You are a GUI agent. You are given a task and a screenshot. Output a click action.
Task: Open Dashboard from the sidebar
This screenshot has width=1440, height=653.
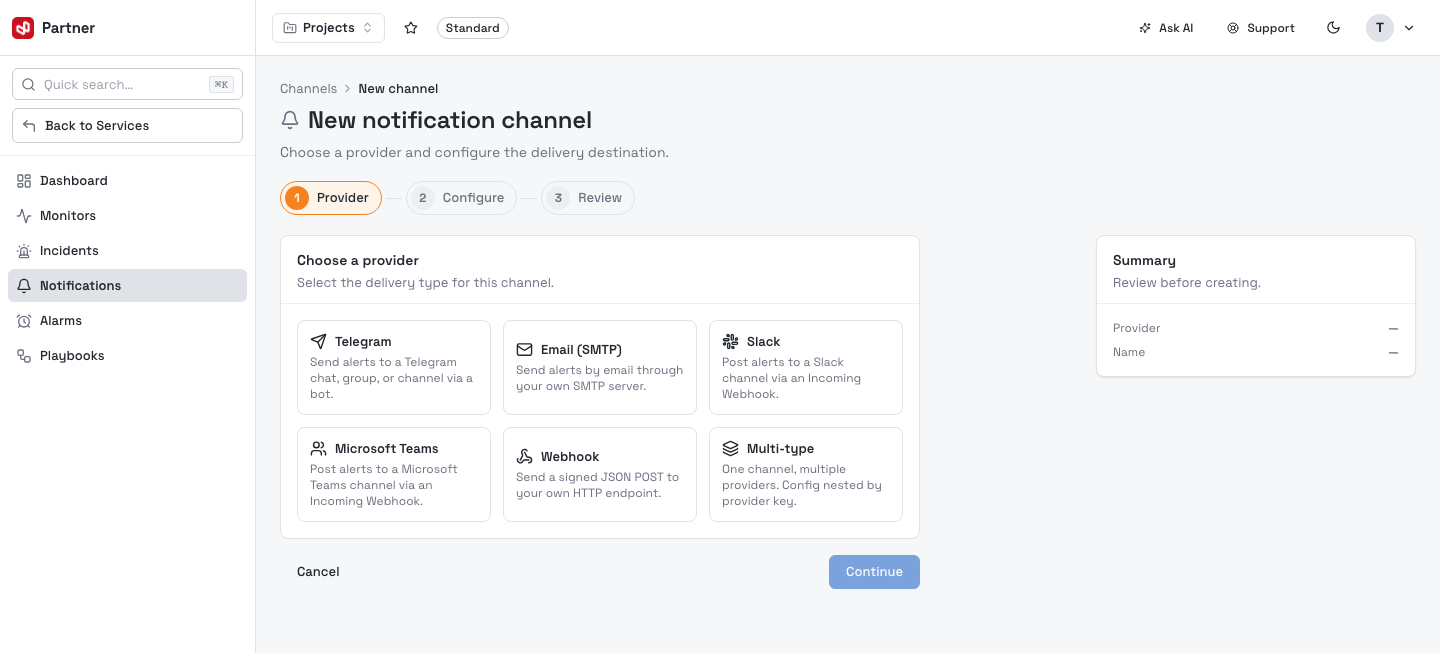click(x=127, y=181)
